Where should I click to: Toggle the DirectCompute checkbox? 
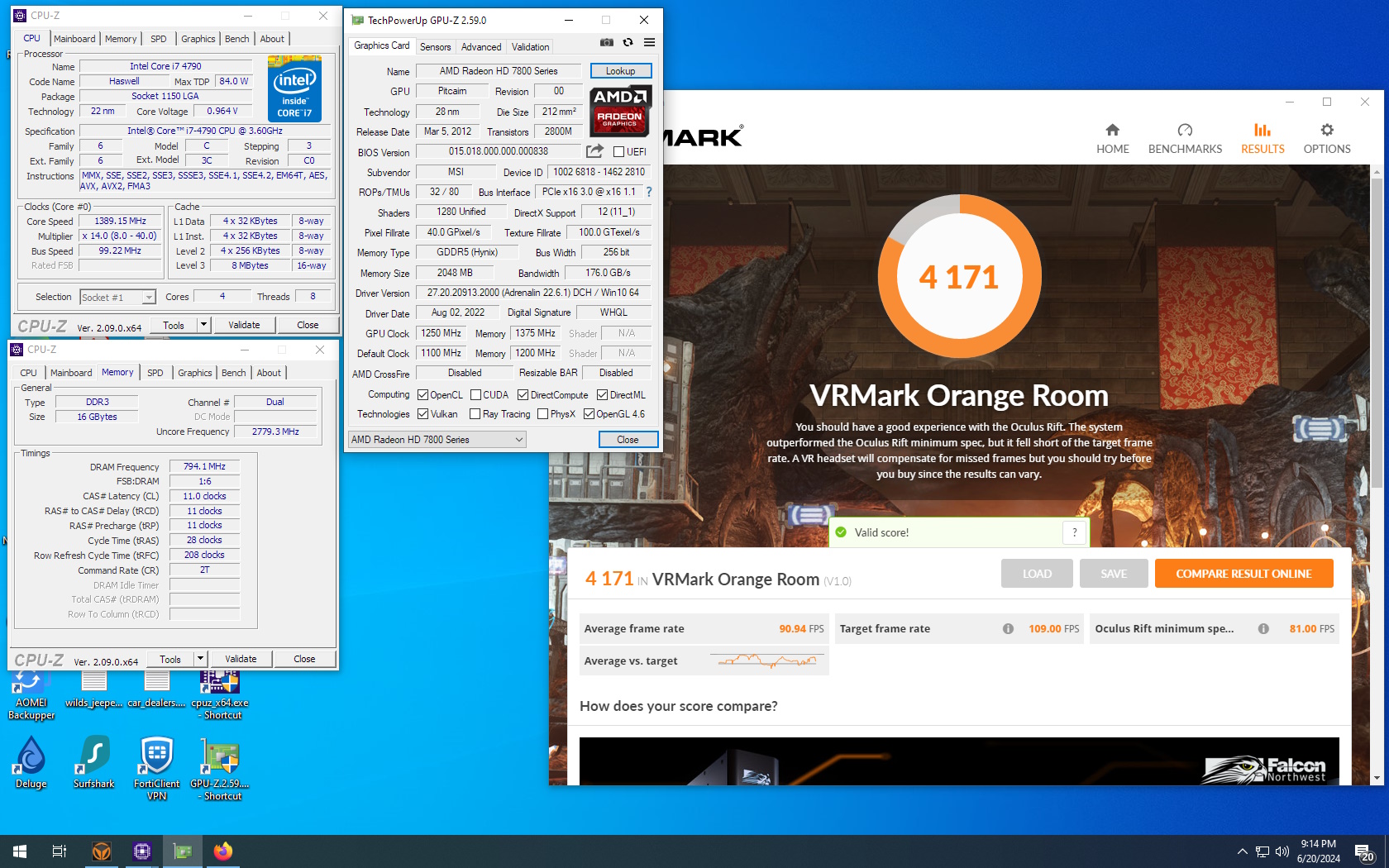click(x=523, y=395)
